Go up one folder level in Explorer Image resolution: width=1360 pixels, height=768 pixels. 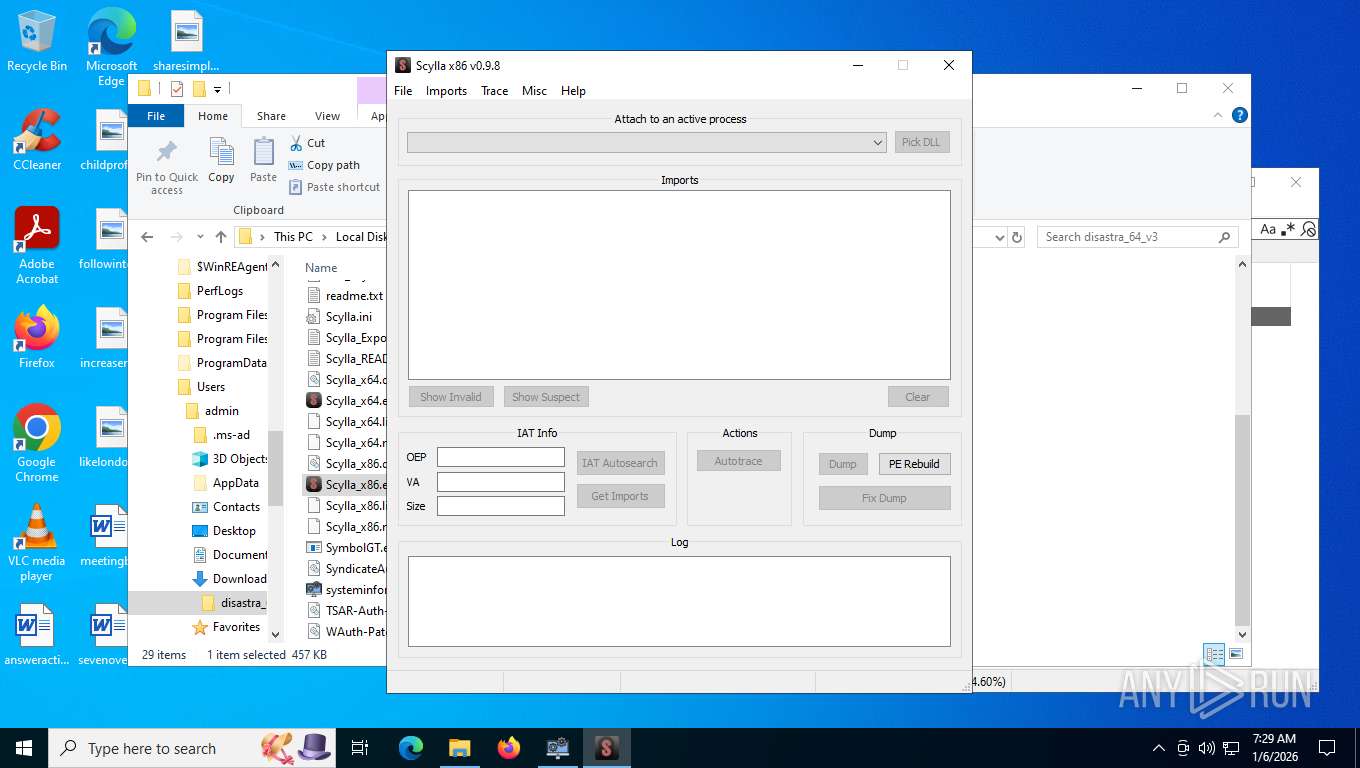221,237
